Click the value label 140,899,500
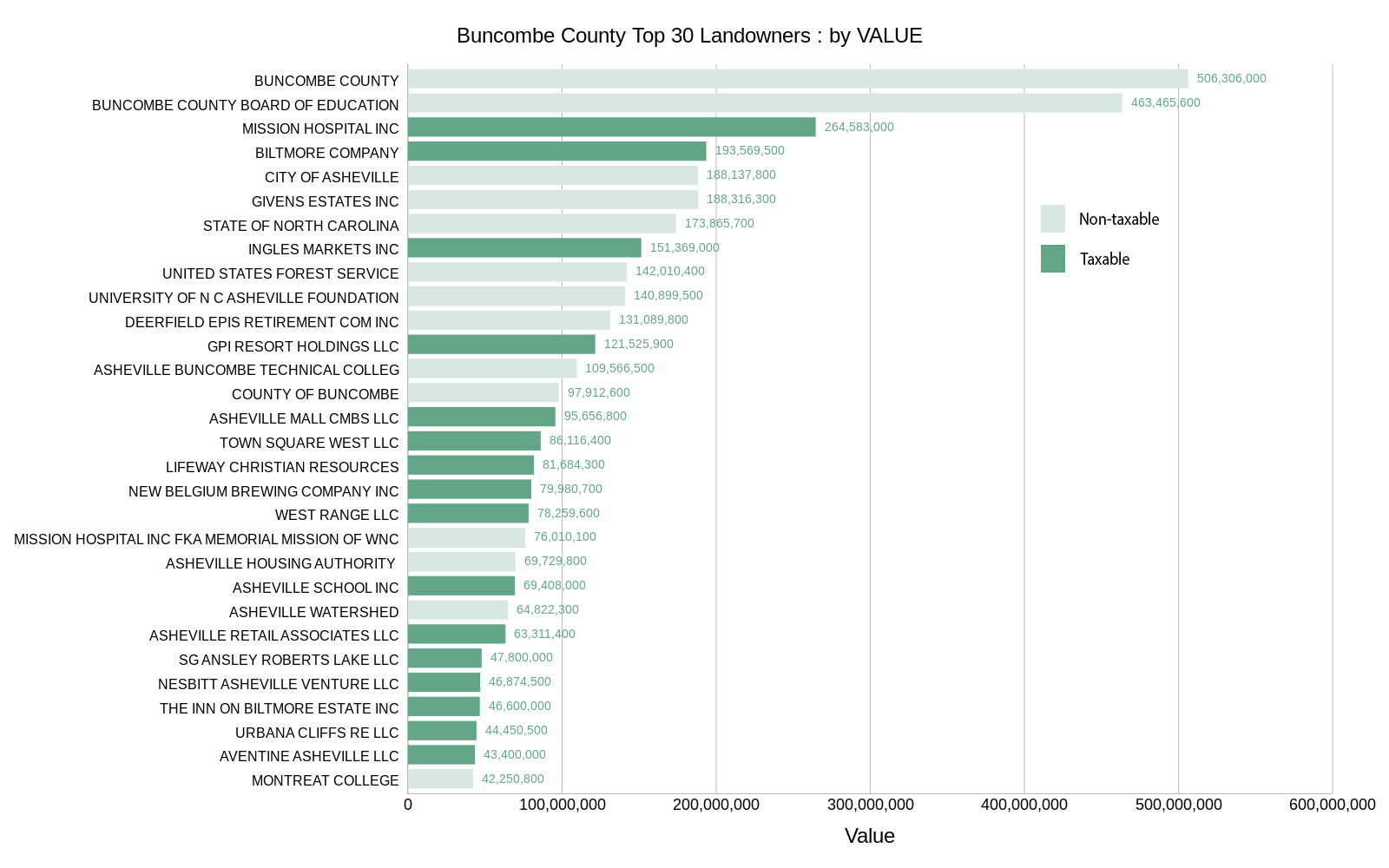 (668, 295)
